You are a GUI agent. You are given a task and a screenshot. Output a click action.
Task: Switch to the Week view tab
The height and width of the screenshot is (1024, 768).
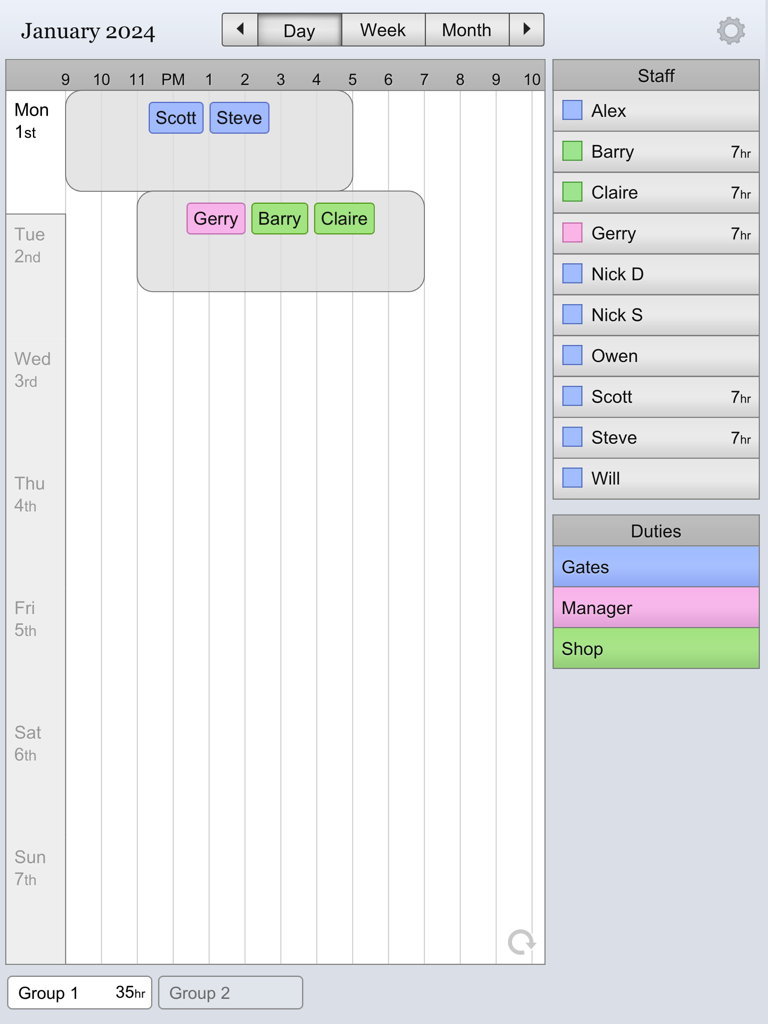pyautogui.click(x=383, y=30)
